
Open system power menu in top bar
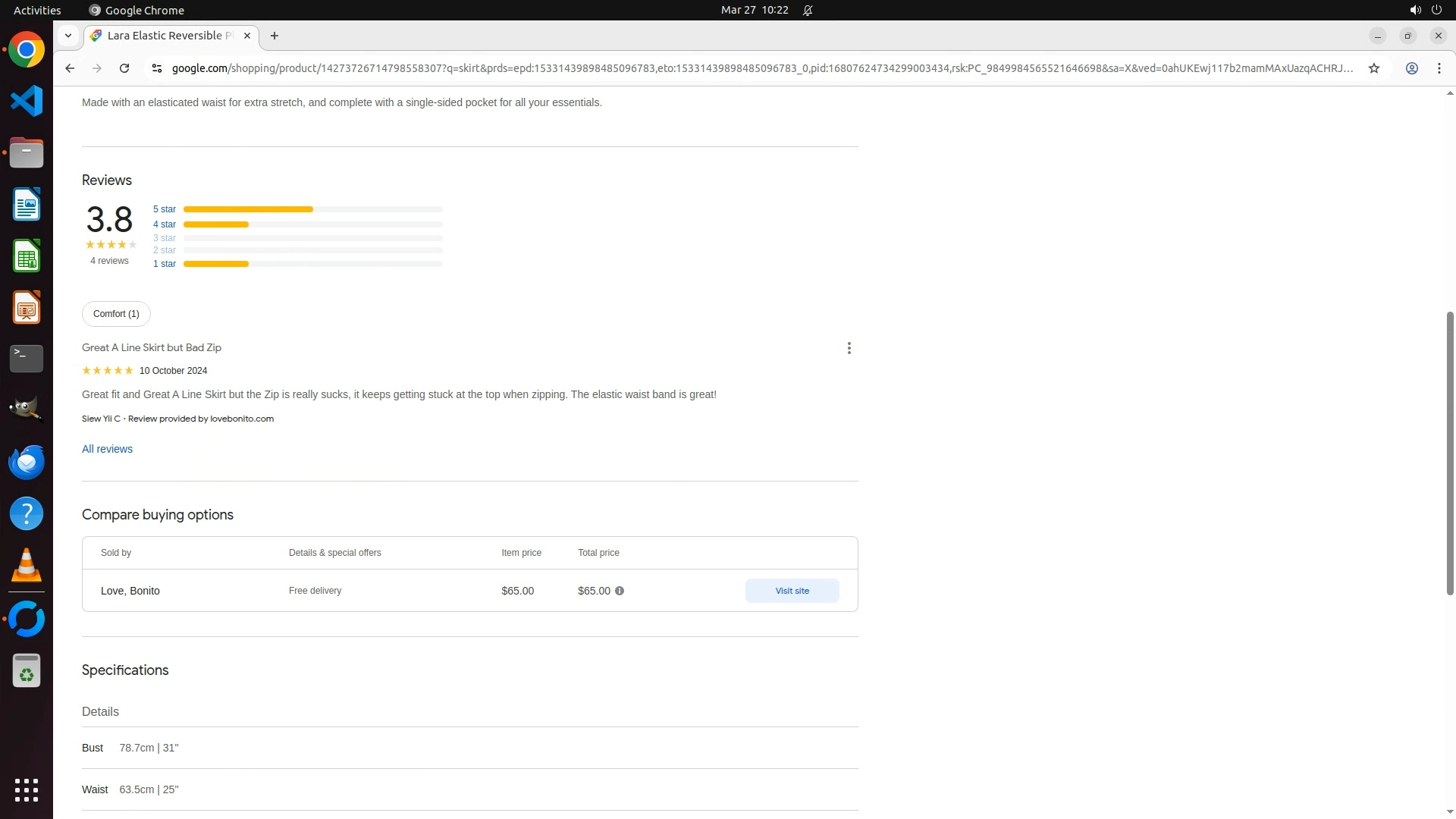click(x=1436, y=10)
